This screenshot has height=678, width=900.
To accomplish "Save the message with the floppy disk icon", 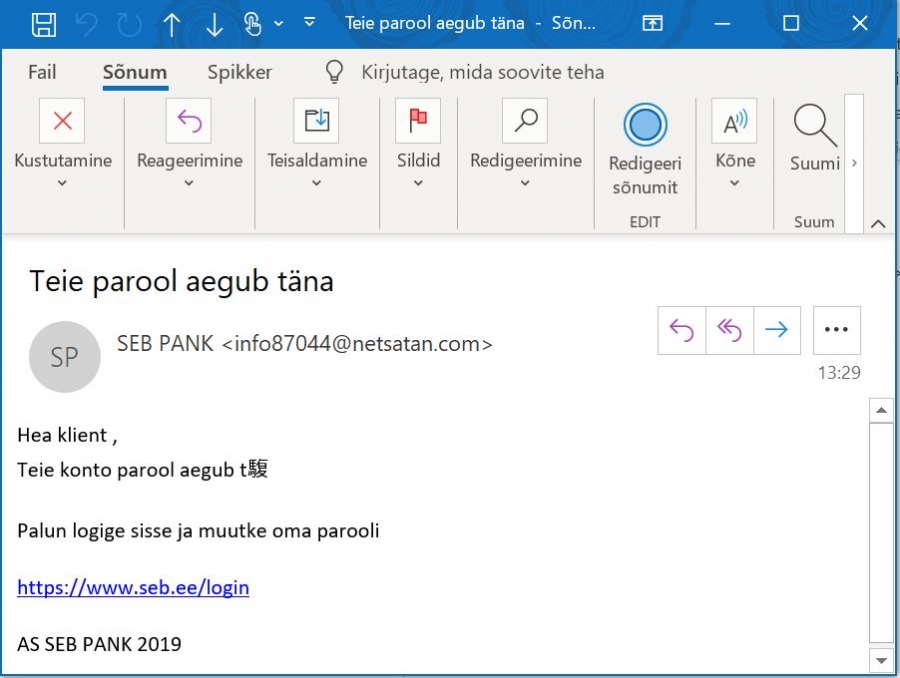I will (x=44, y=25).
